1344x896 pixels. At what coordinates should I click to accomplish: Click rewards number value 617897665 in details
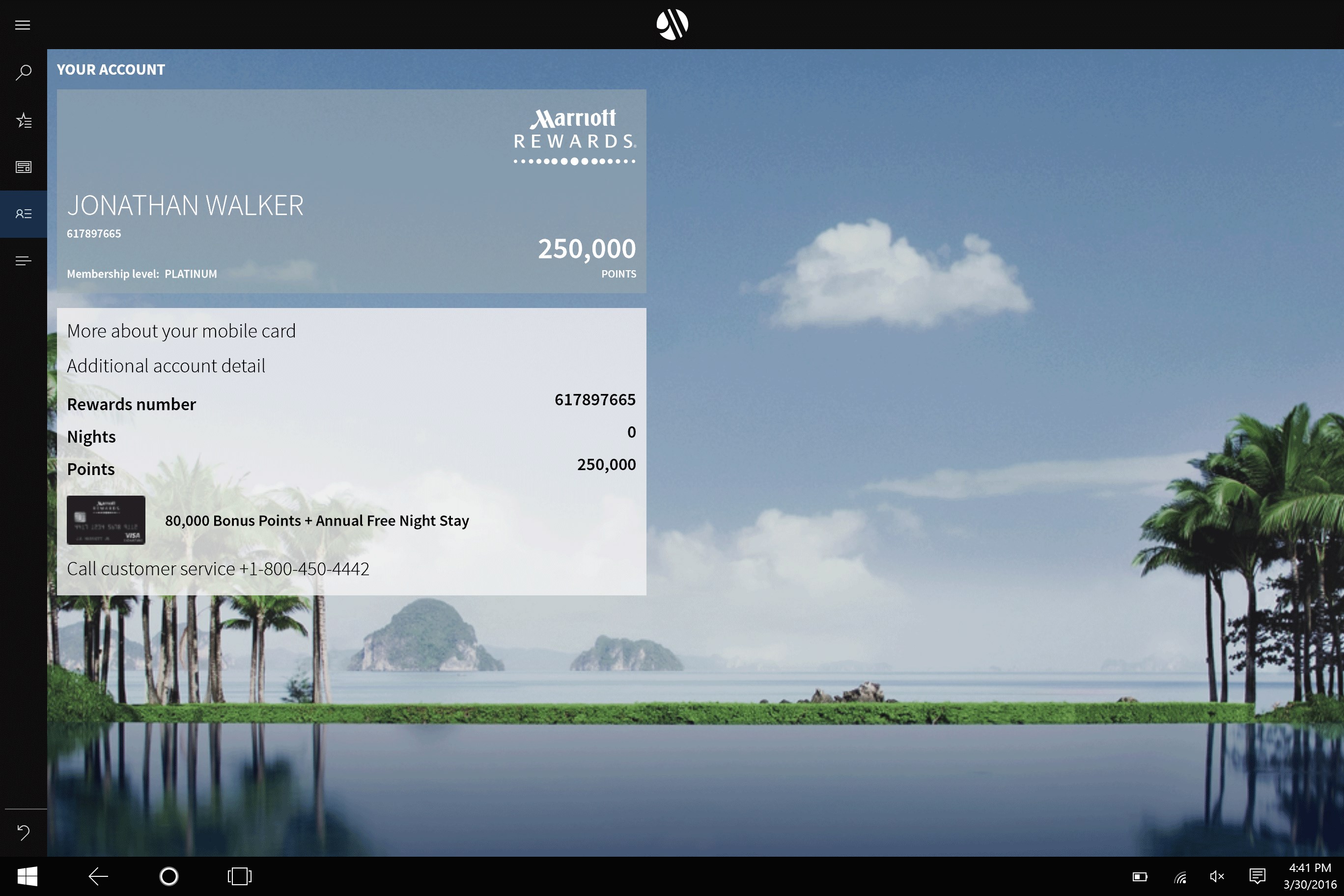pos(595,399)
